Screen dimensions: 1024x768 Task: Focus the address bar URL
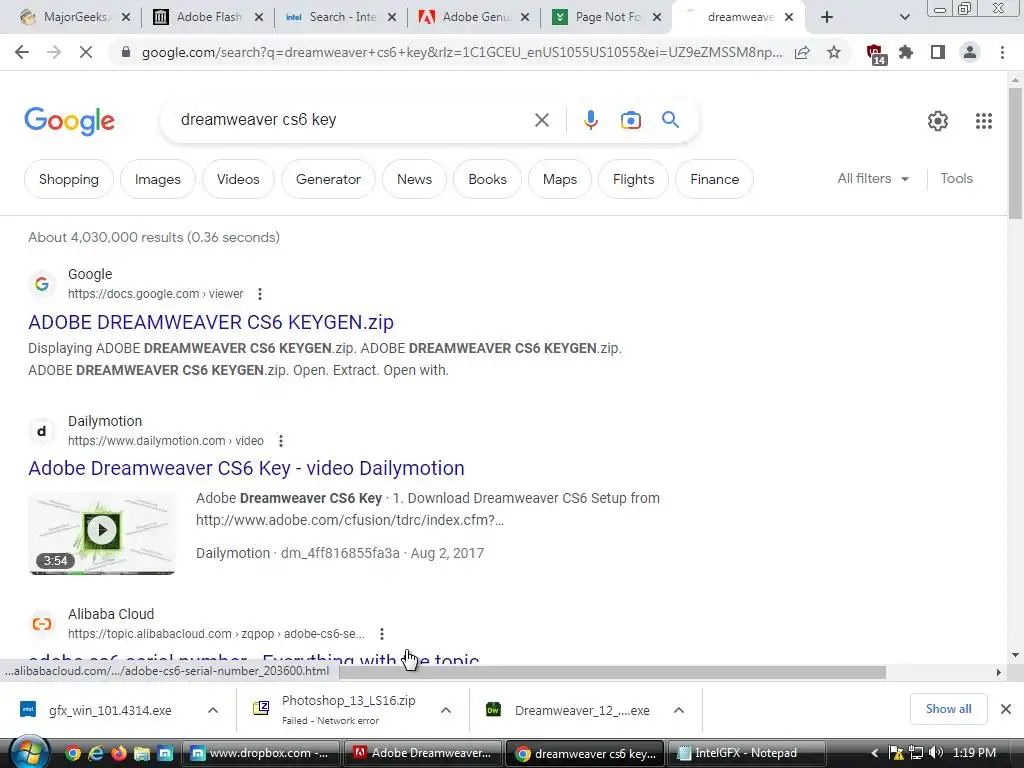tap(461, 52)
